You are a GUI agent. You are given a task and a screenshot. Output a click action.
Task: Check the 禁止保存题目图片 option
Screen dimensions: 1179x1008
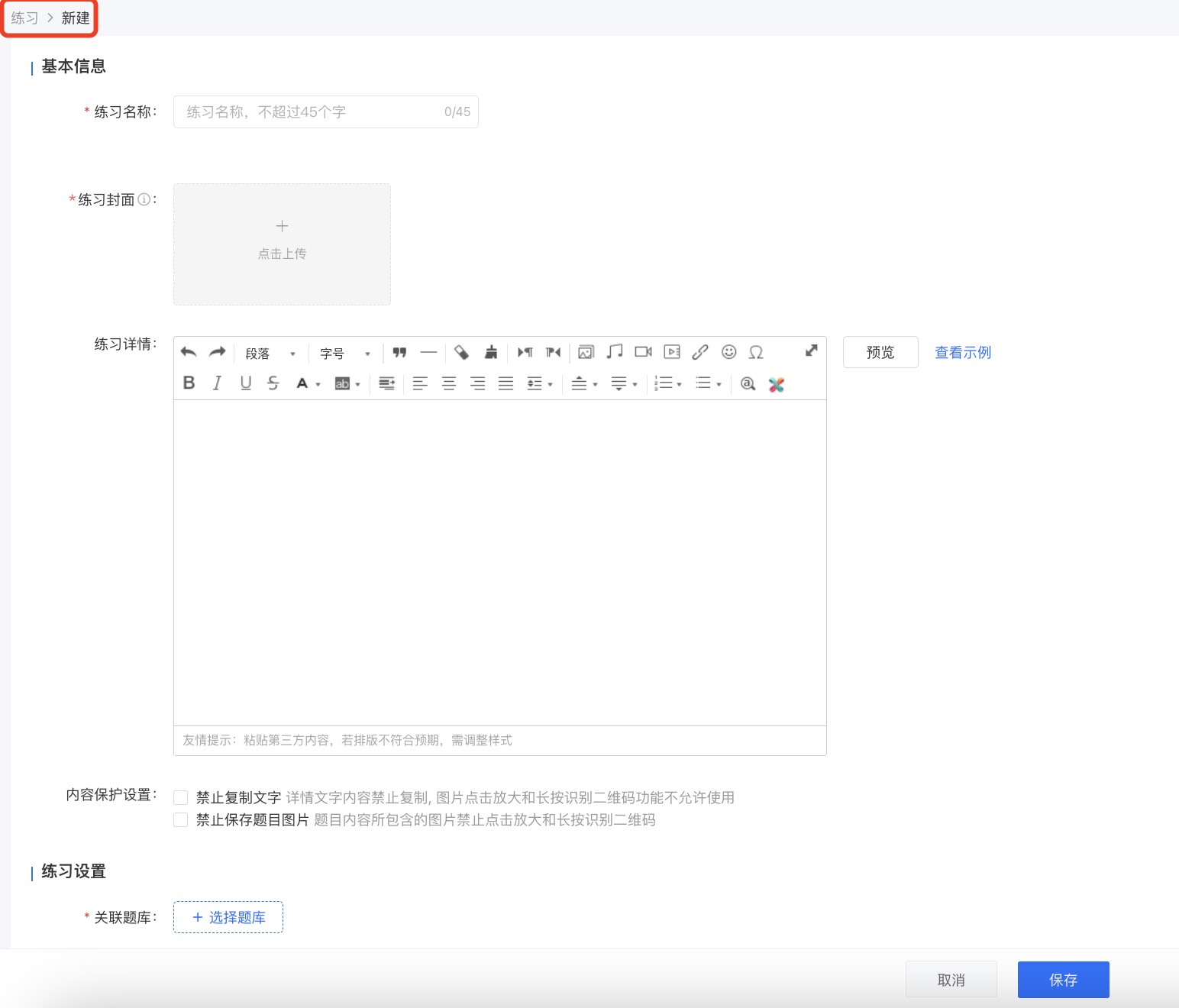click(x=181, y=820)
